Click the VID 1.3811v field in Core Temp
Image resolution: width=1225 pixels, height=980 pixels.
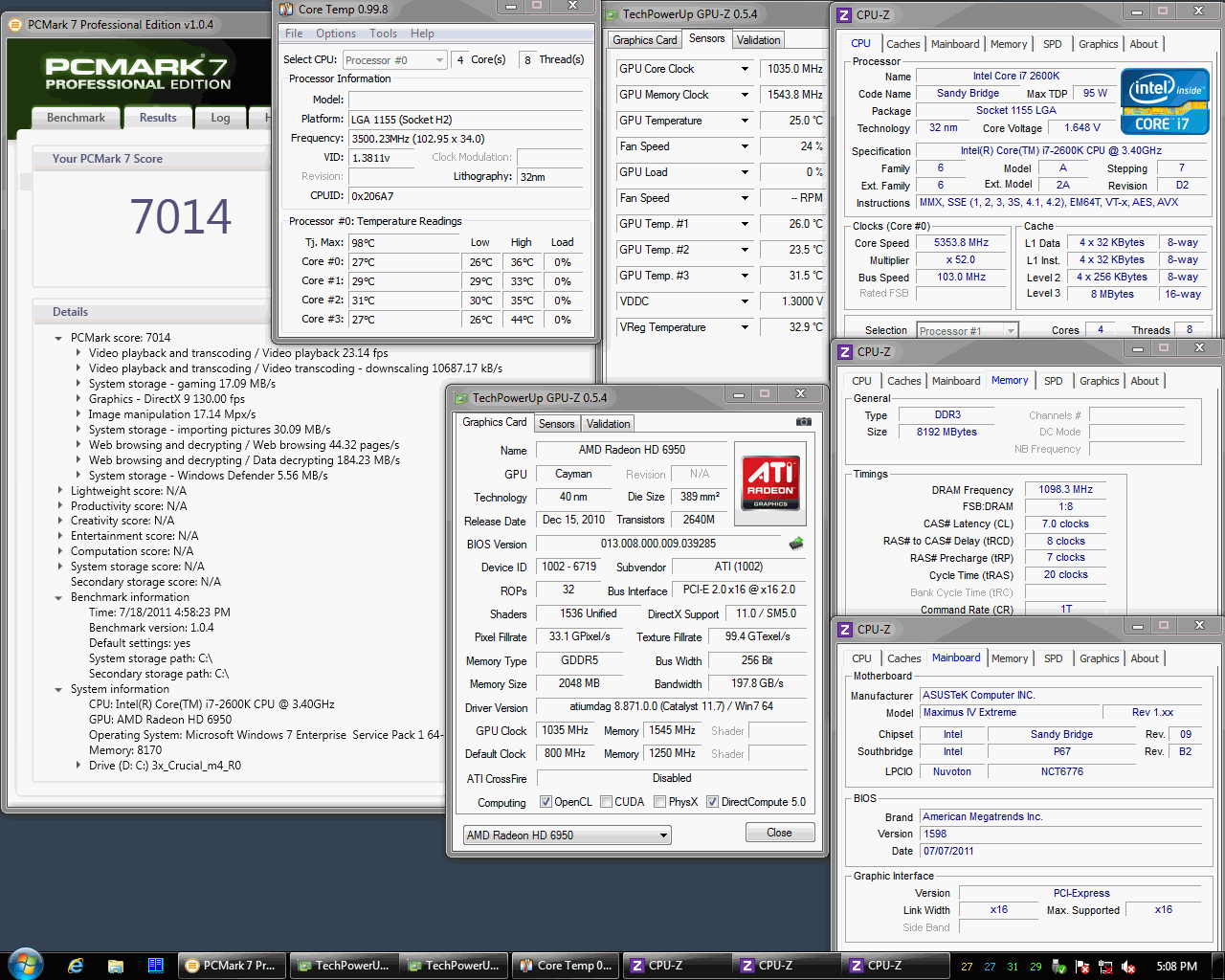382,158
